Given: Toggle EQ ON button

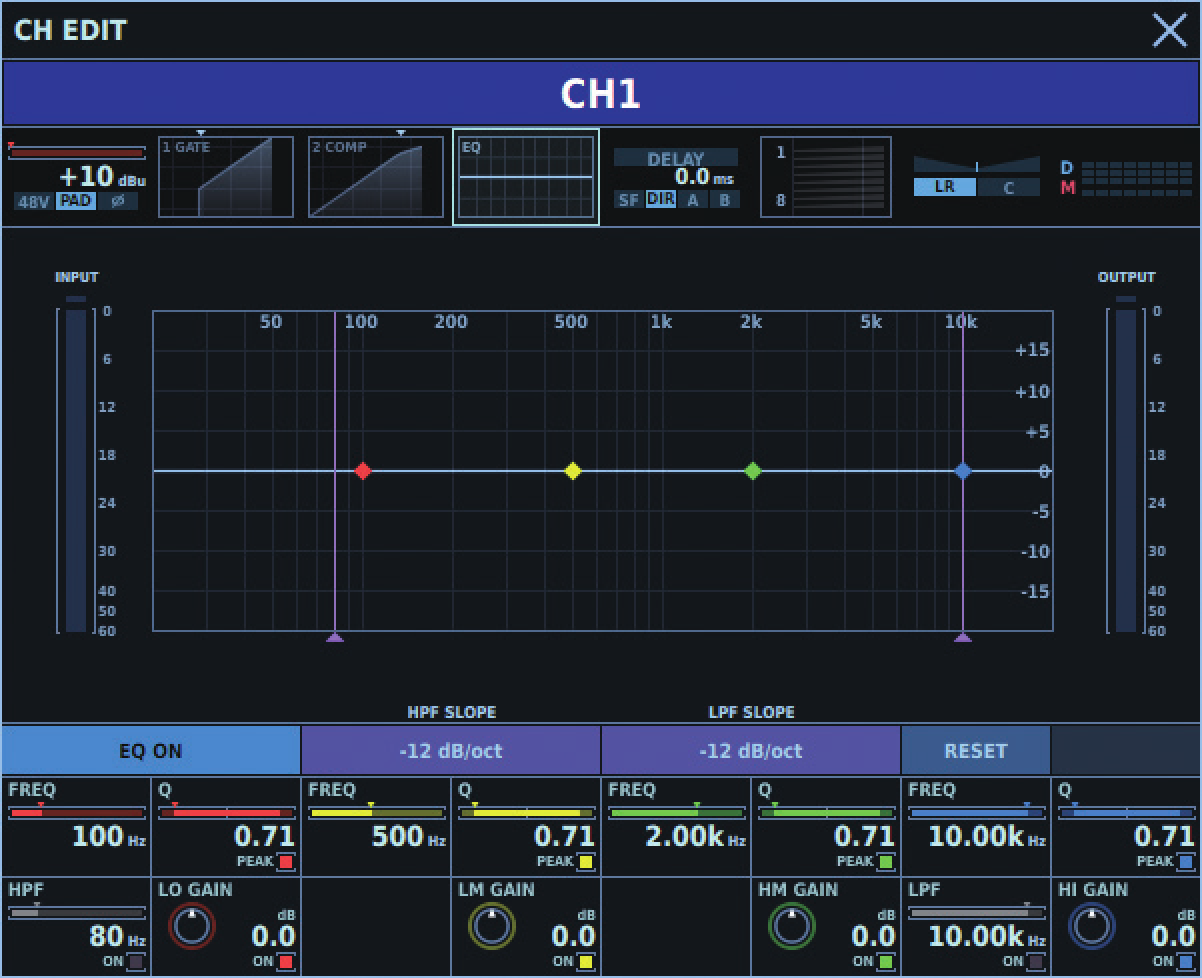Looking at the screenshot, I should (151, 751).
